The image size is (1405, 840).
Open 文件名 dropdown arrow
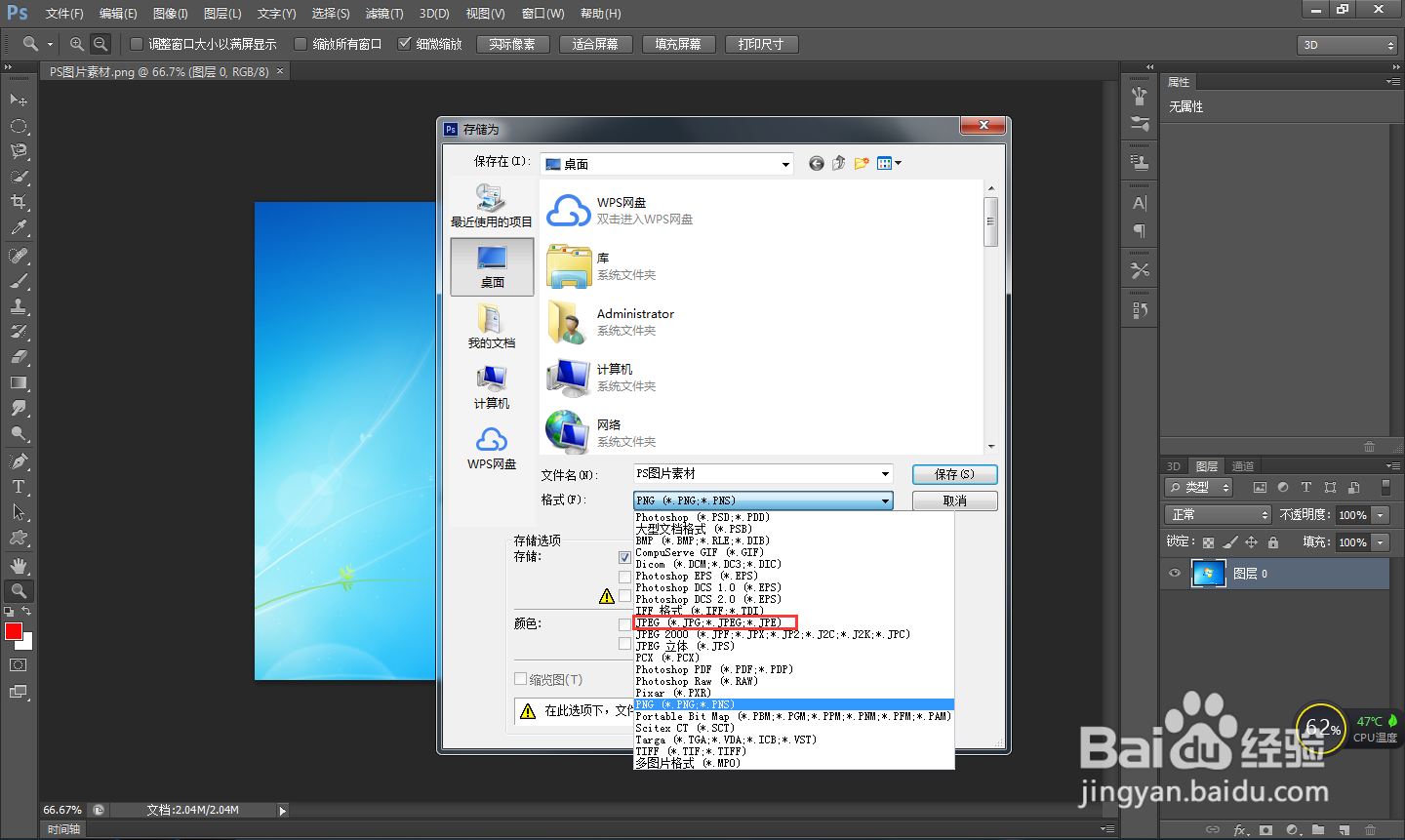[x=885, y=474]
